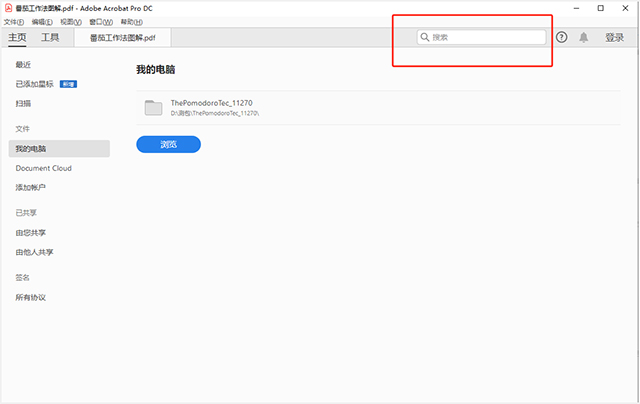Select 由您共享 in the sidebar
The height and width of the screenshot is (404, 640).
[31, 233]
